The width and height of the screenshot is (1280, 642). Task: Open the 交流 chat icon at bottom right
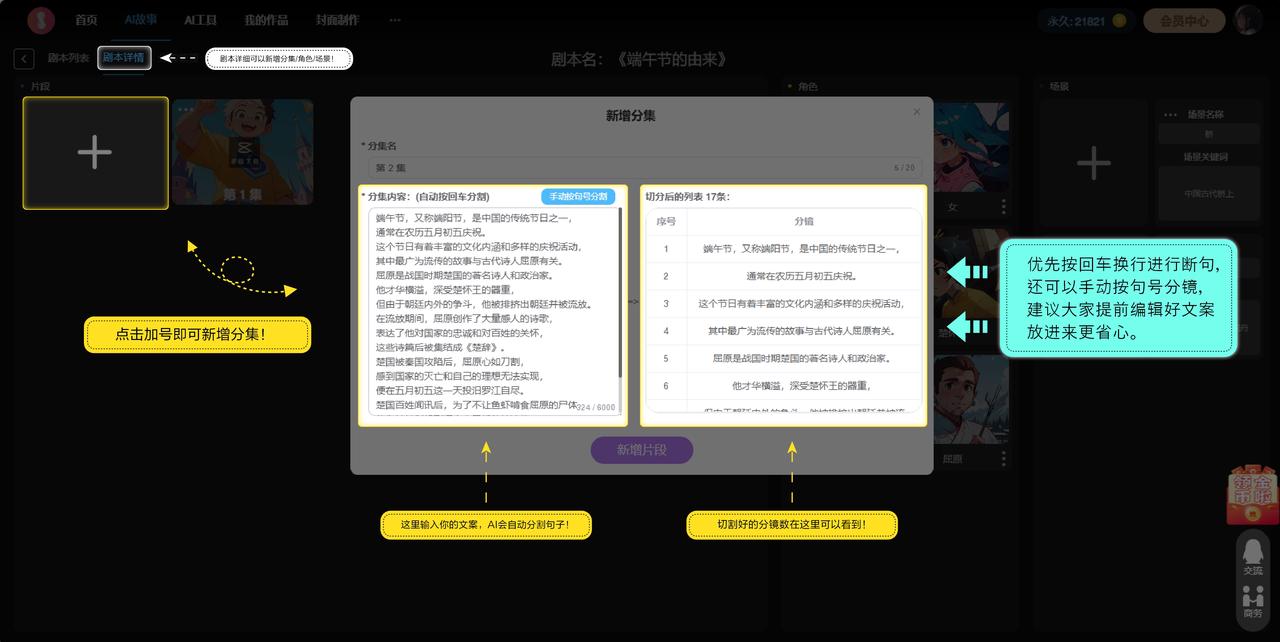[x=1255, y=552]
